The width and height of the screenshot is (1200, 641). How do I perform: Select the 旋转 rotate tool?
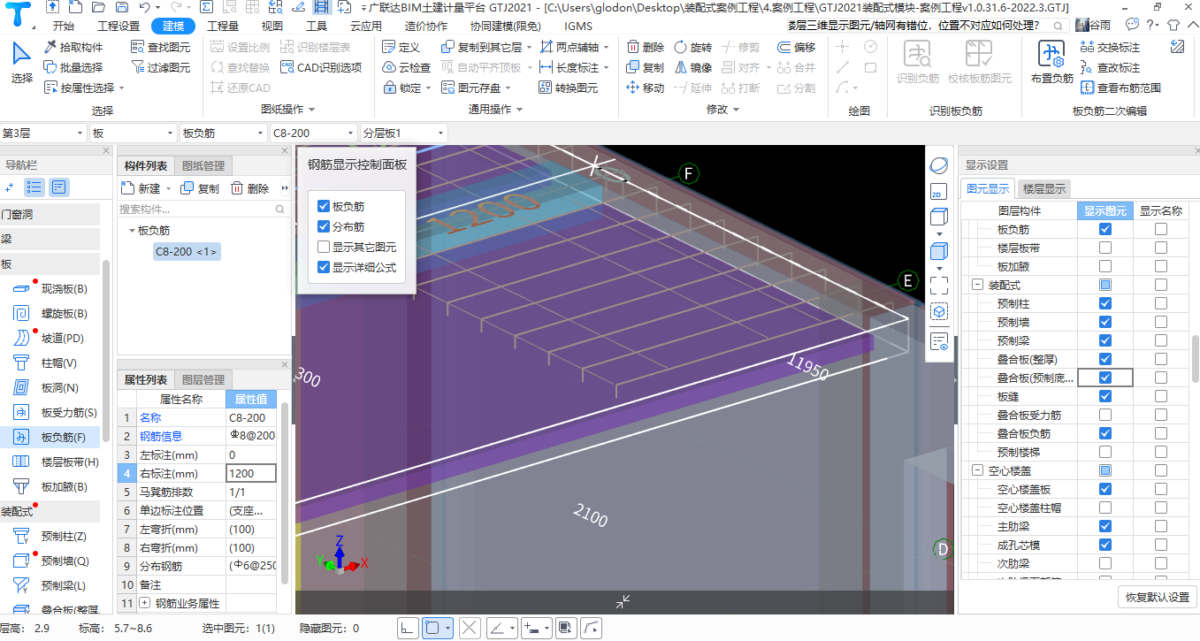(x=694, y=47)
